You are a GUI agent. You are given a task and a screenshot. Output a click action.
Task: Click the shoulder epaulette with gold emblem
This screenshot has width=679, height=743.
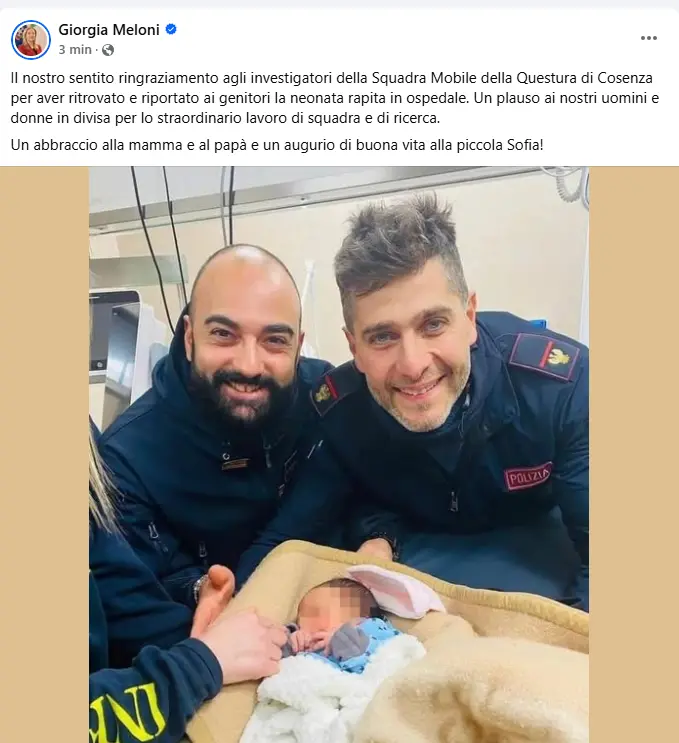tap(546, 355)
